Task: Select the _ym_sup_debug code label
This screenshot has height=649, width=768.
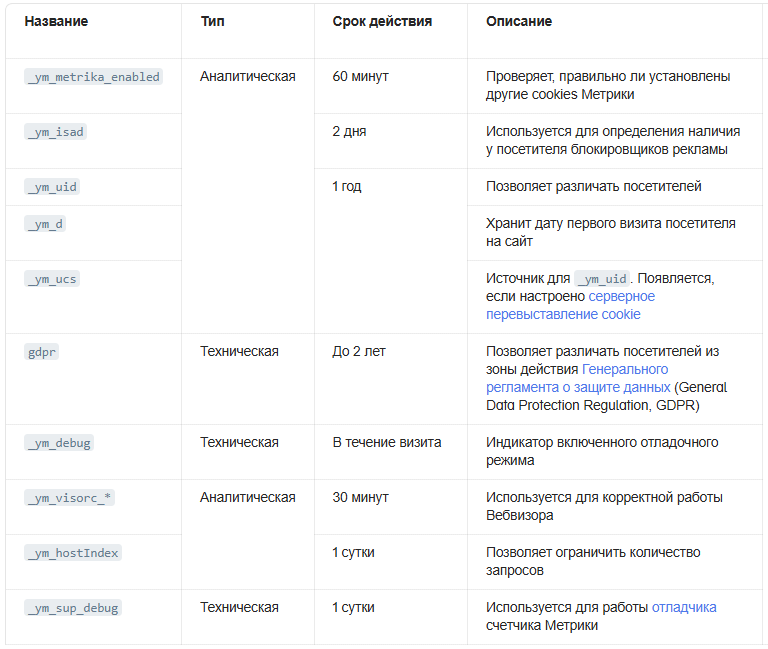Action: tap(72, 608)
